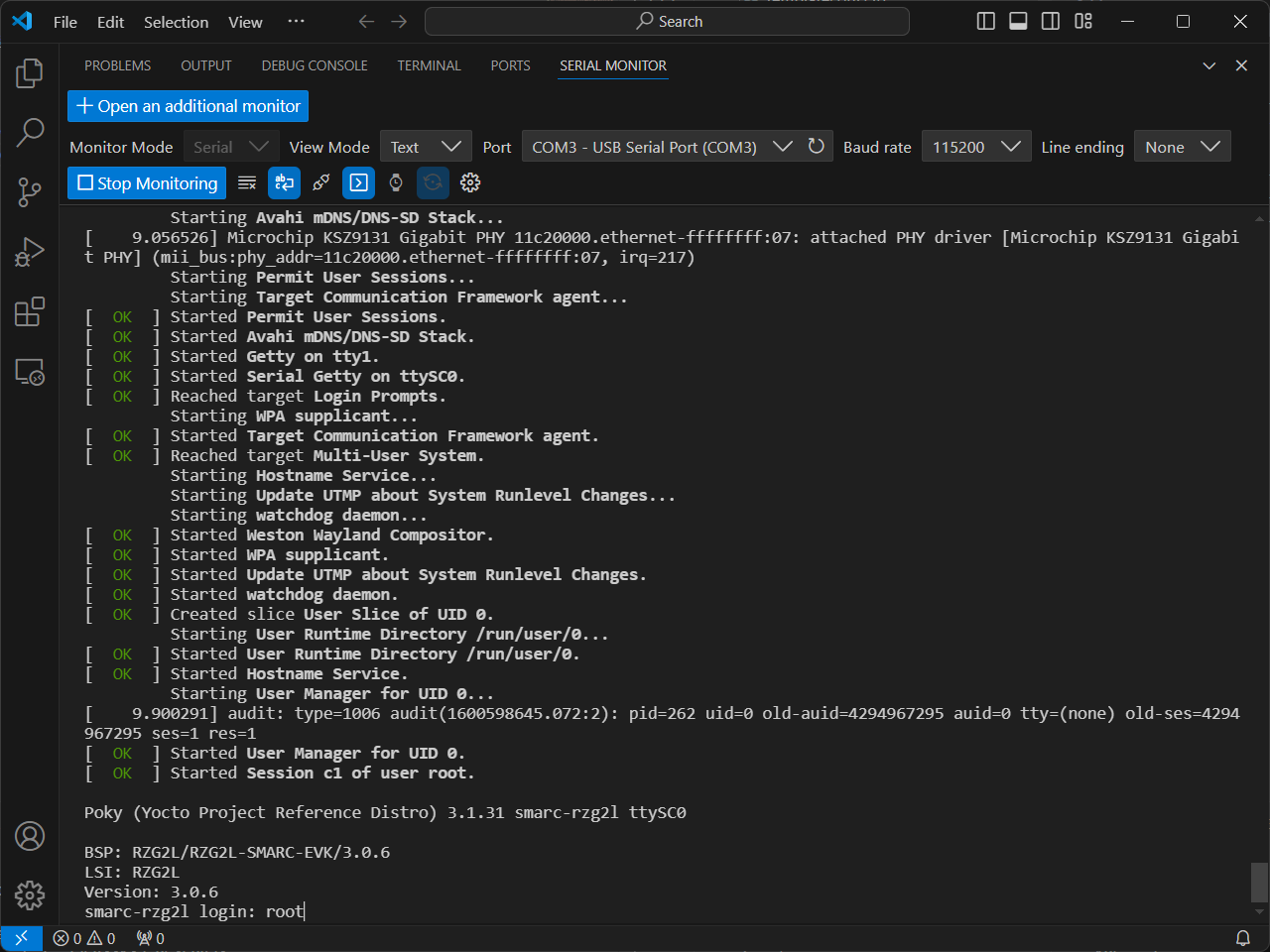The image size is (1270, 952).
Task: Toggle word wrap icon in monitor toolbar
Action: click(x=284, y=182)
